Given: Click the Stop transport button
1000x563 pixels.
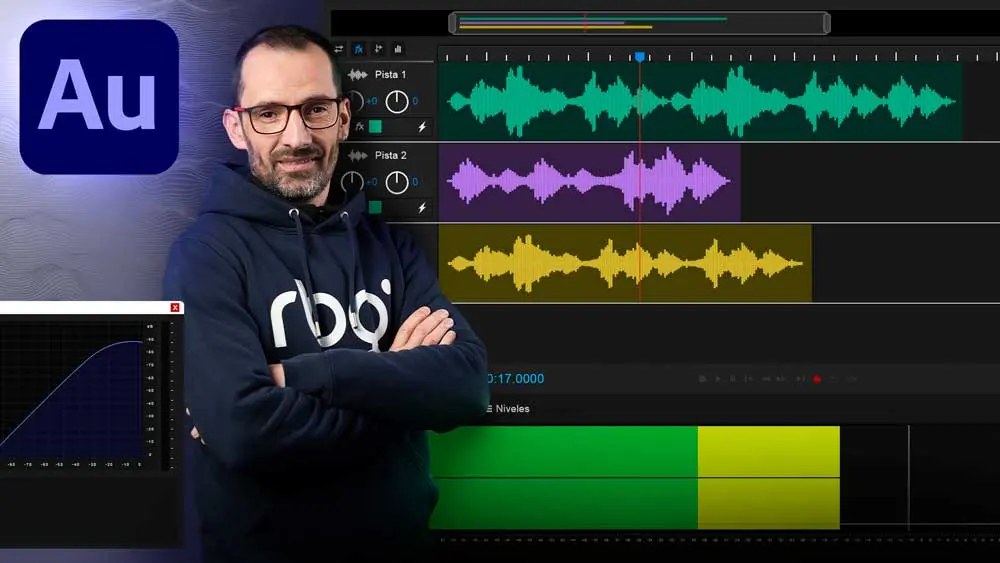Looking at the screenshot, I should pos(702,379).
